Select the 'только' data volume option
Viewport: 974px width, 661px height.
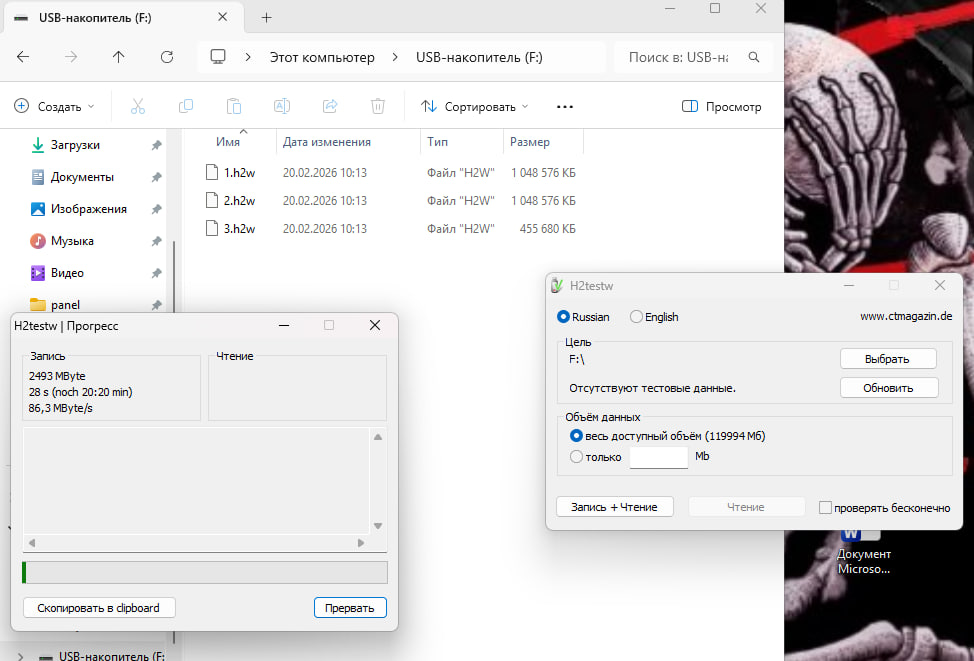(576, 457)
